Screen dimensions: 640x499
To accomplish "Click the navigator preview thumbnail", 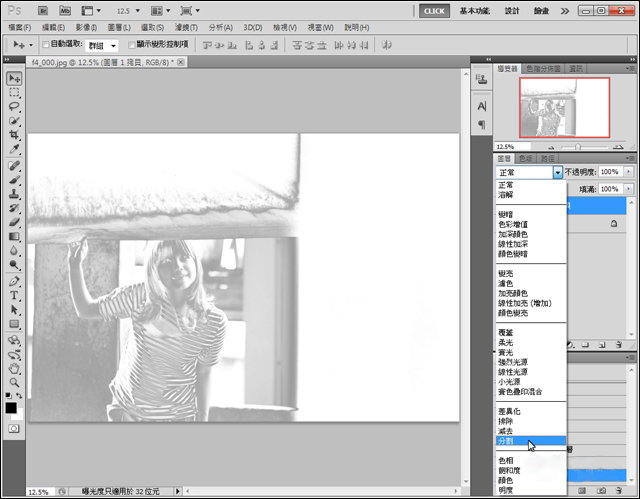I will point(564,108).
